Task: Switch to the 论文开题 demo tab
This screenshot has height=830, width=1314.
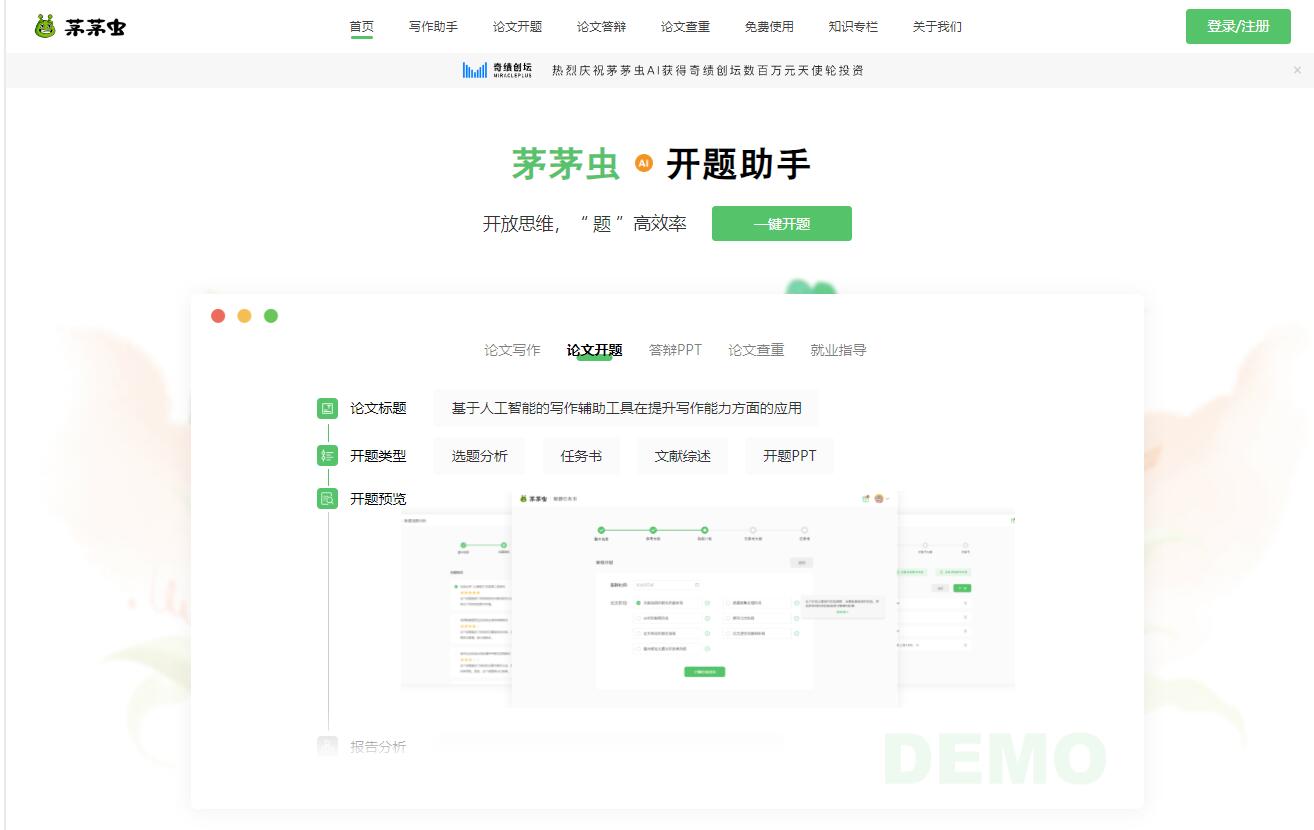Action: click(x=594, y=350)
